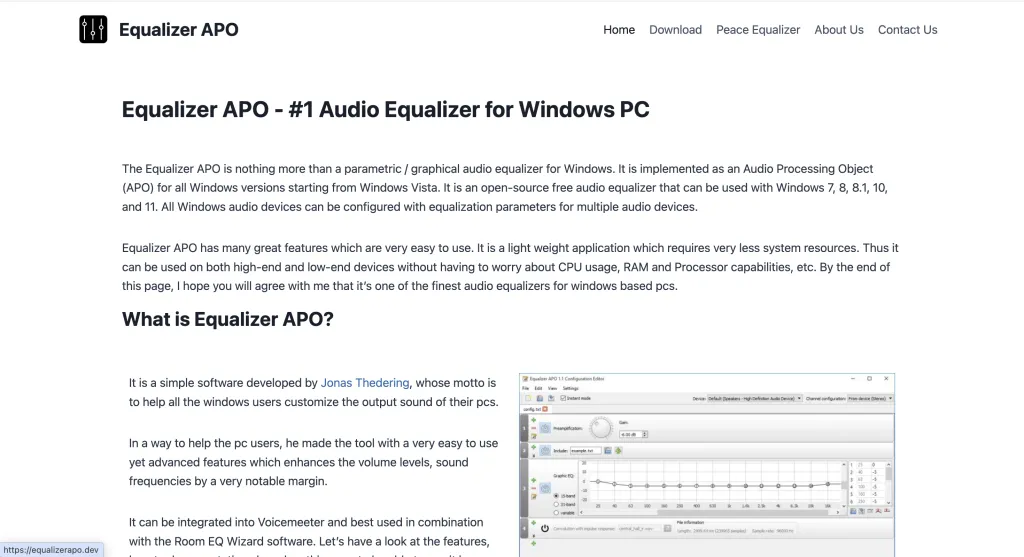Follow the Jonas Thedering hyperlink
The width and height of the screenshot is (1024, 557).
point(364,383)
